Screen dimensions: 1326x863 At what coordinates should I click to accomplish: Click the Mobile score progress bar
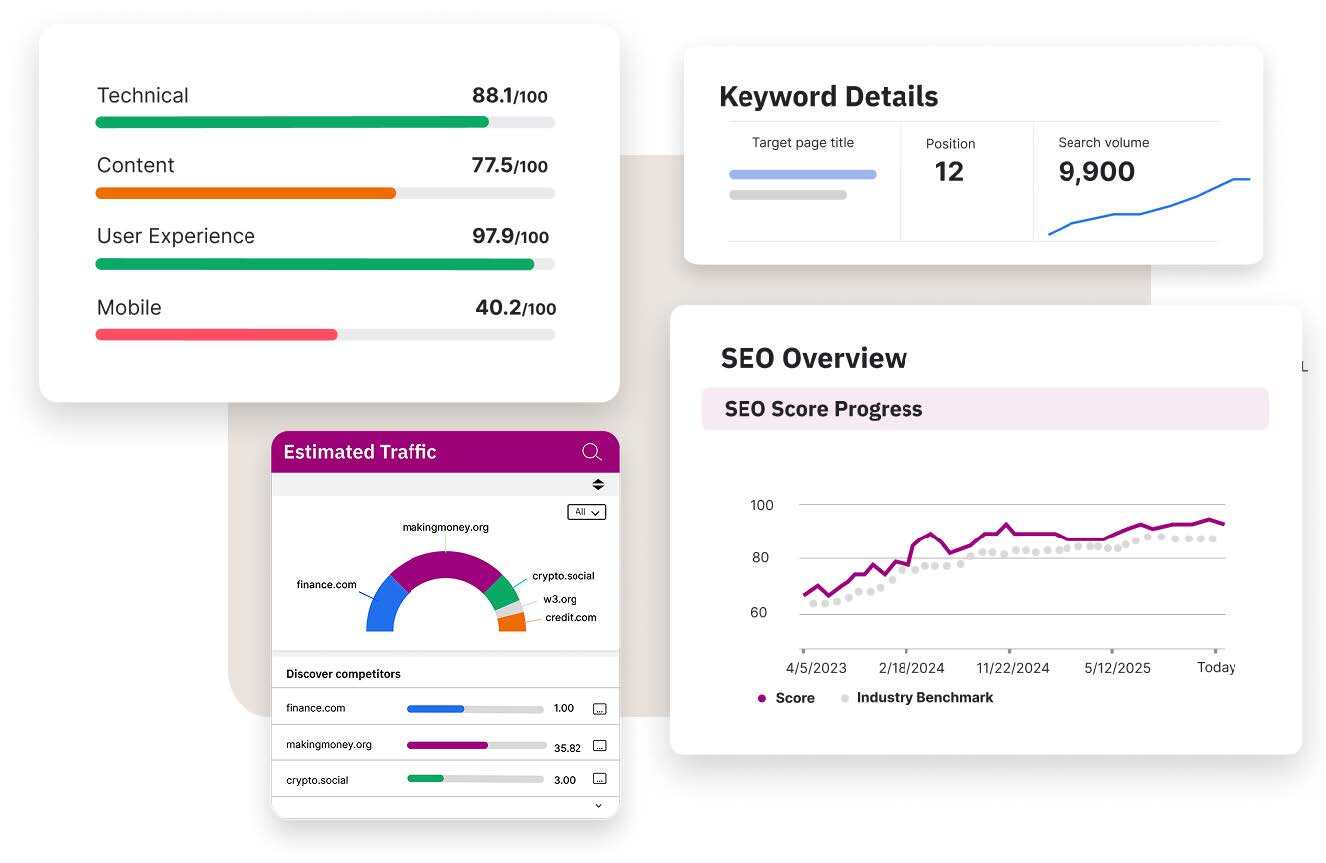click(x=324, y=335)
